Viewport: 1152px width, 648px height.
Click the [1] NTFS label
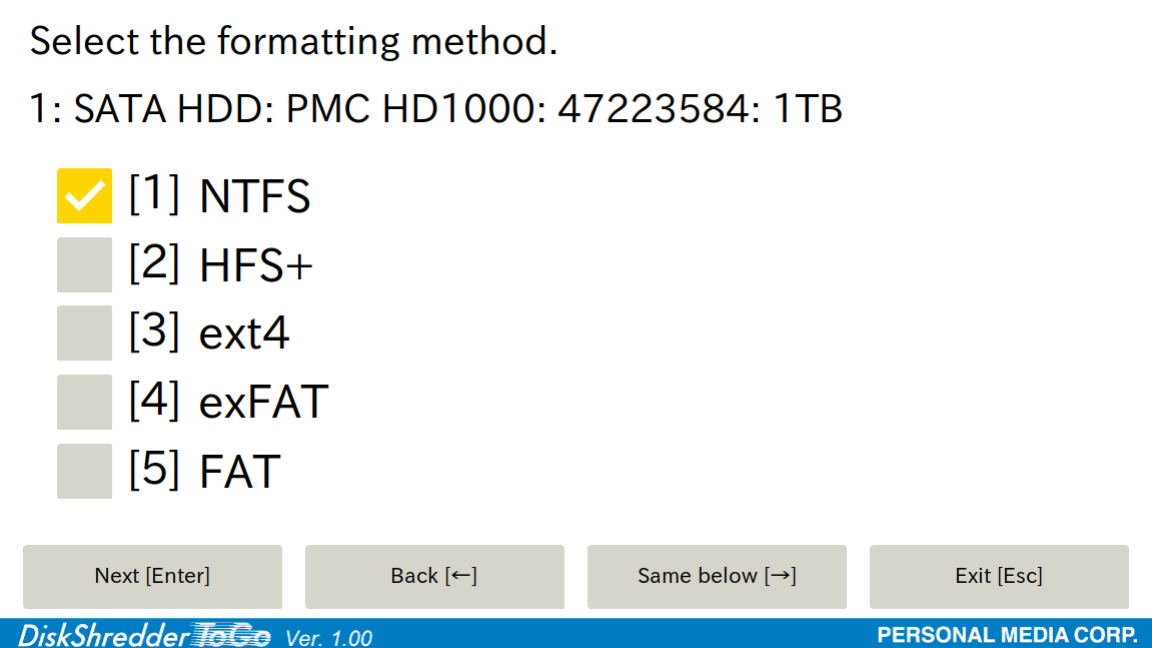[220, 195]
